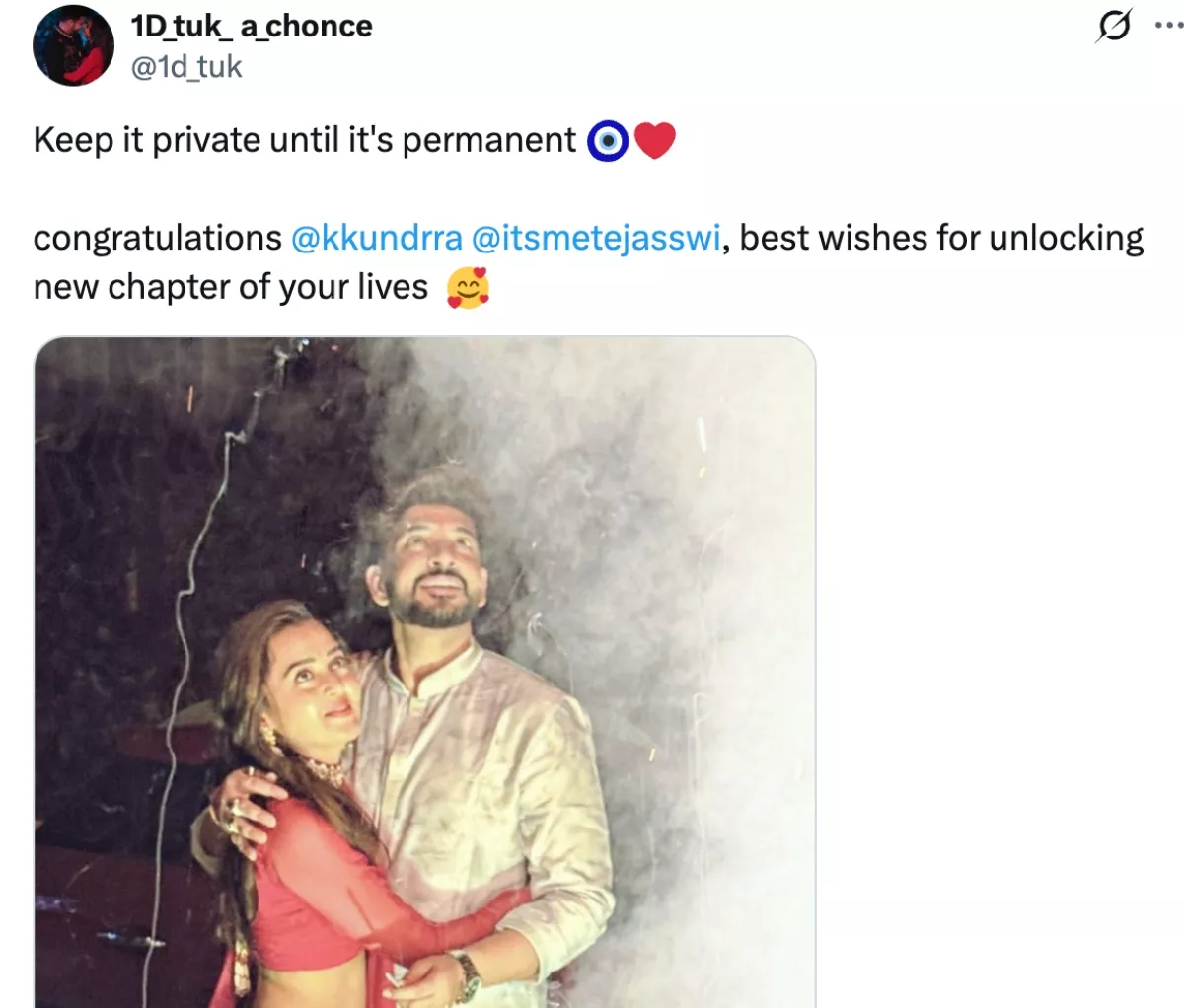Click the word "congratulations" in the tweet
This screenshot has height=1008, width=1184.
tap(158, 239)
